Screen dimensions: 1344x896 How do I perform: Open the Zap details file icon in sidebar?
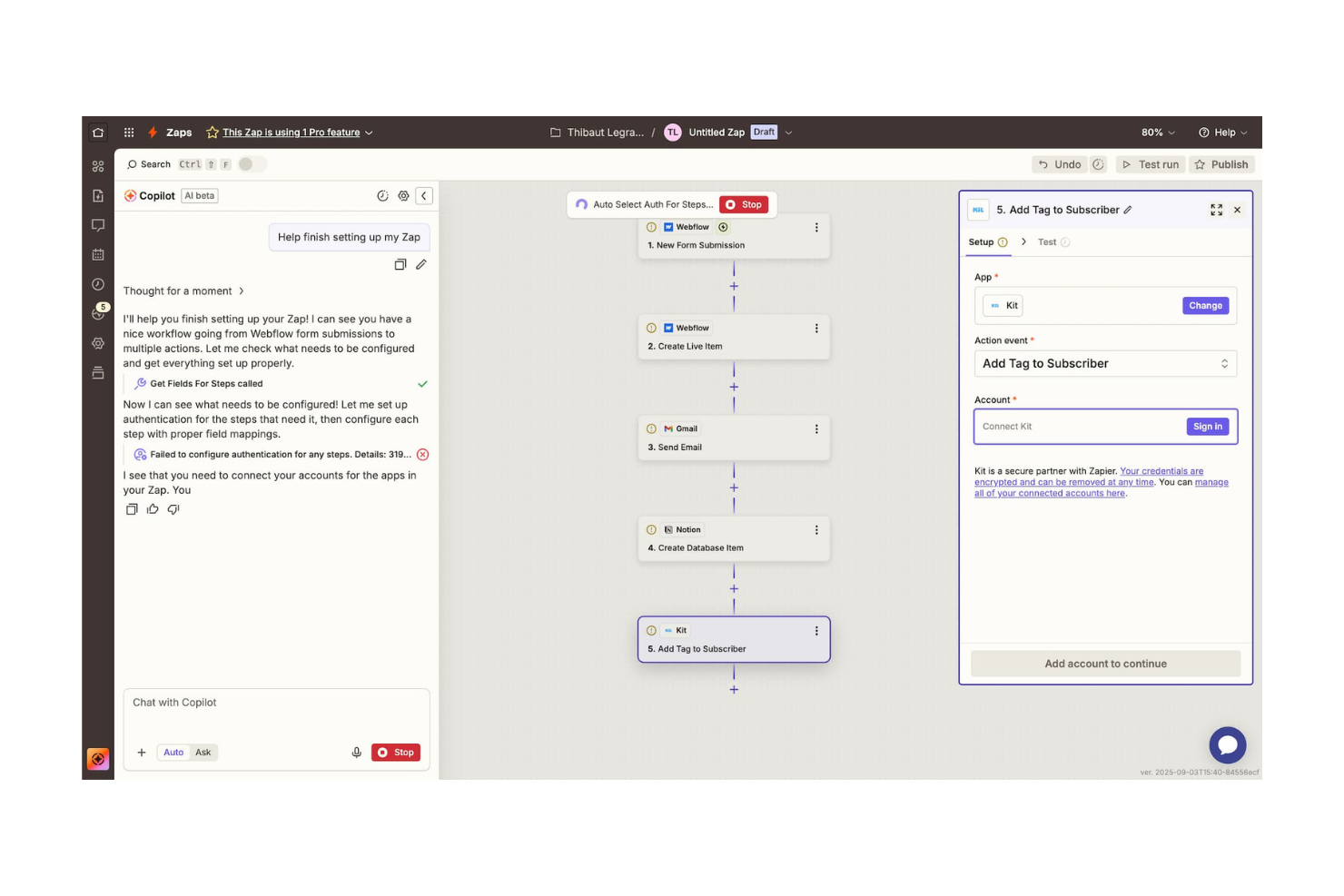(x=98, y=196)
